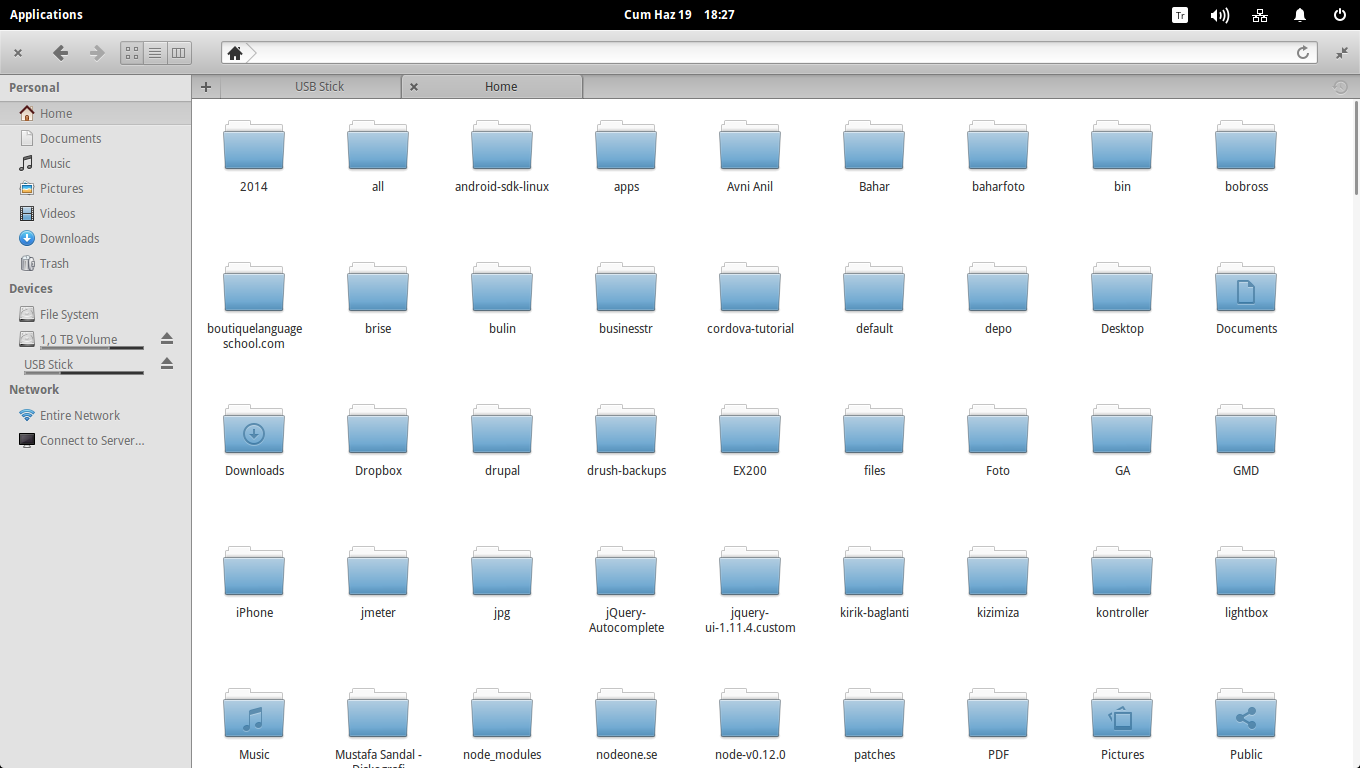
Task: Open Music in the sidebar
Action: [95, 163]
